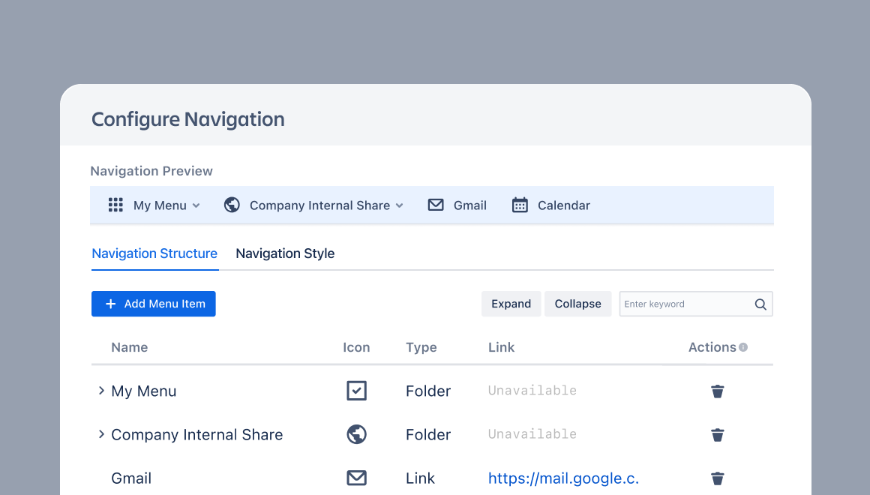The image size is (870, 495).
Task: Switch to Navigation Style tab
Action: click(x=285, y=253)
